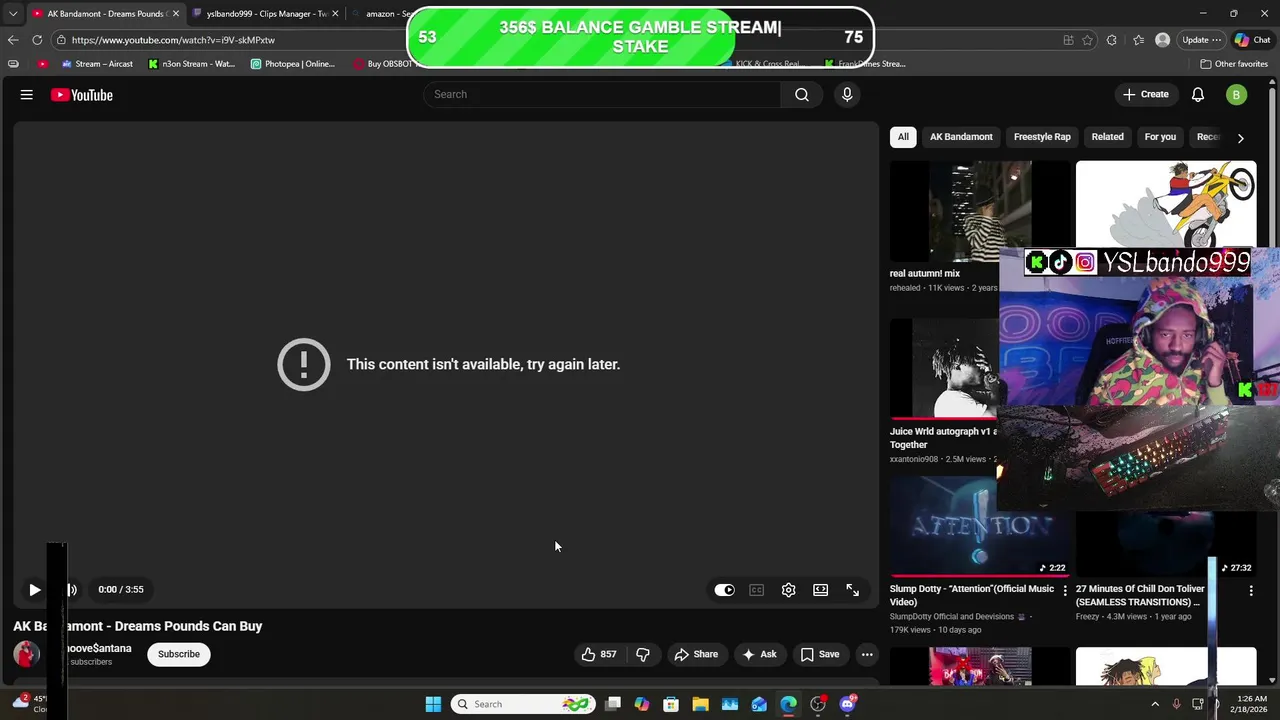Open Photopea Online bookmark
1280x720 pixels.
click(x=293, y=64)
